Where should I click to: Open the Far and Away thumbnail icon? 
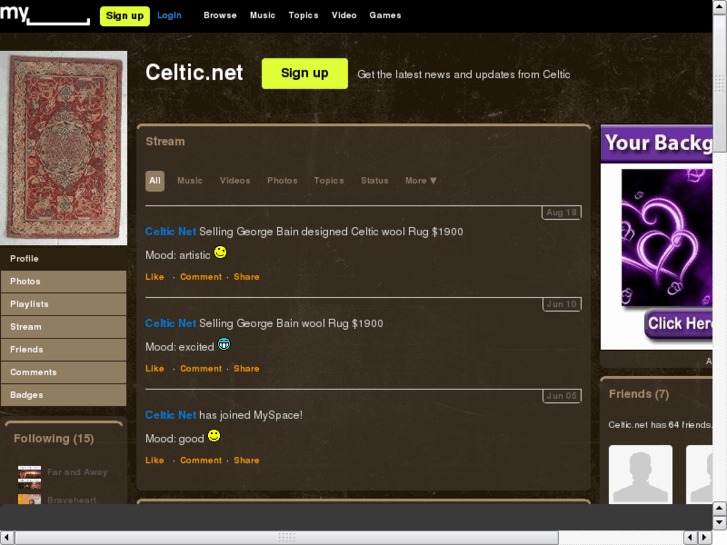pos(29,477)
